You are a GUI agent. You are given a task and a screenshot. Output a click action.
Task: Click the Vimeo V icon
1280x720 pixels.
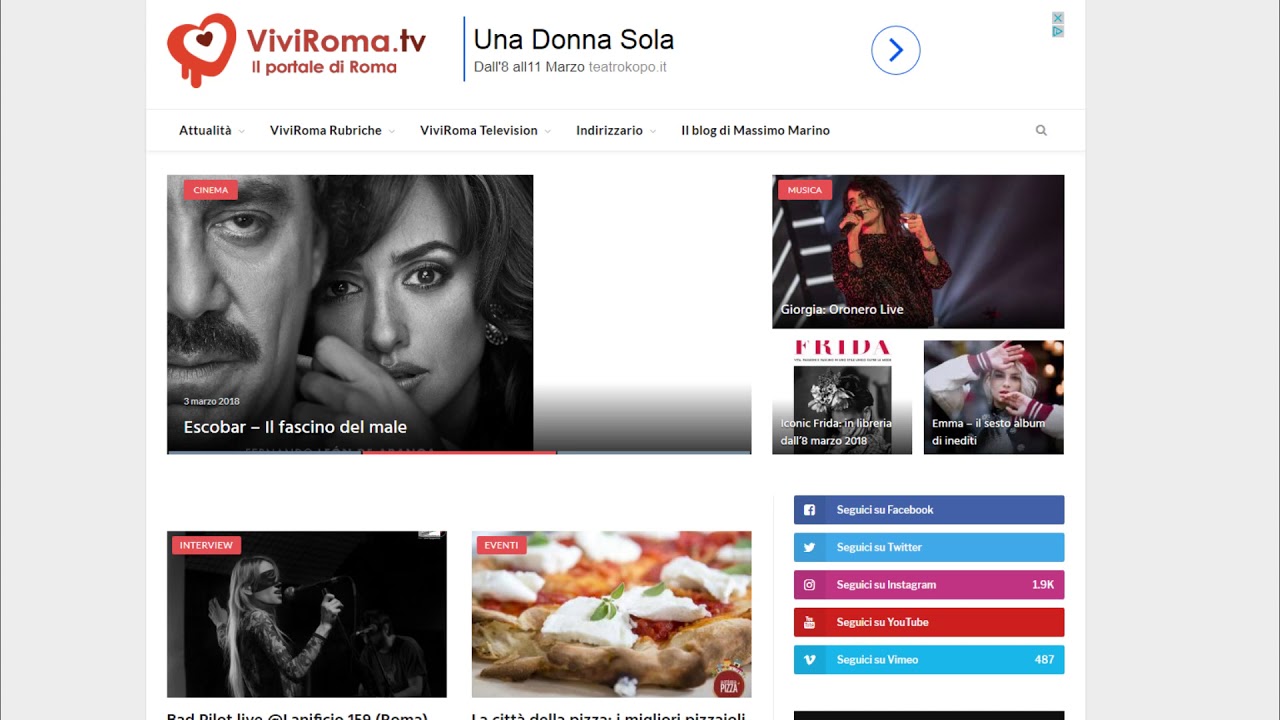810,660
